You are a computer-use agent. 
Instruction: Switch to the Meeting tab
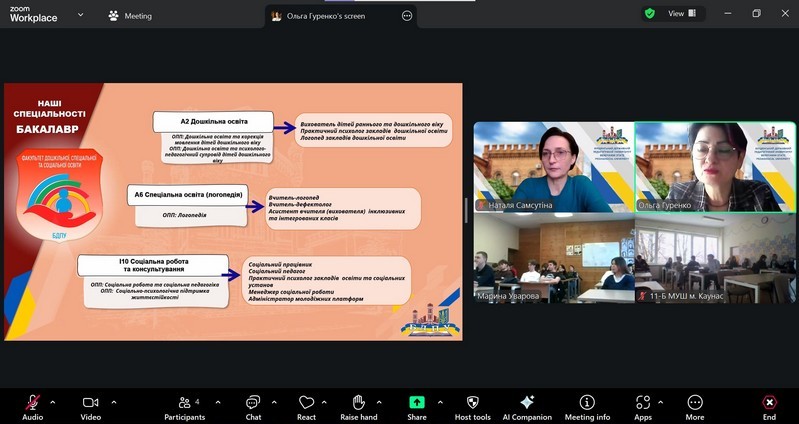pyautogui.click(x=130, y=16)
